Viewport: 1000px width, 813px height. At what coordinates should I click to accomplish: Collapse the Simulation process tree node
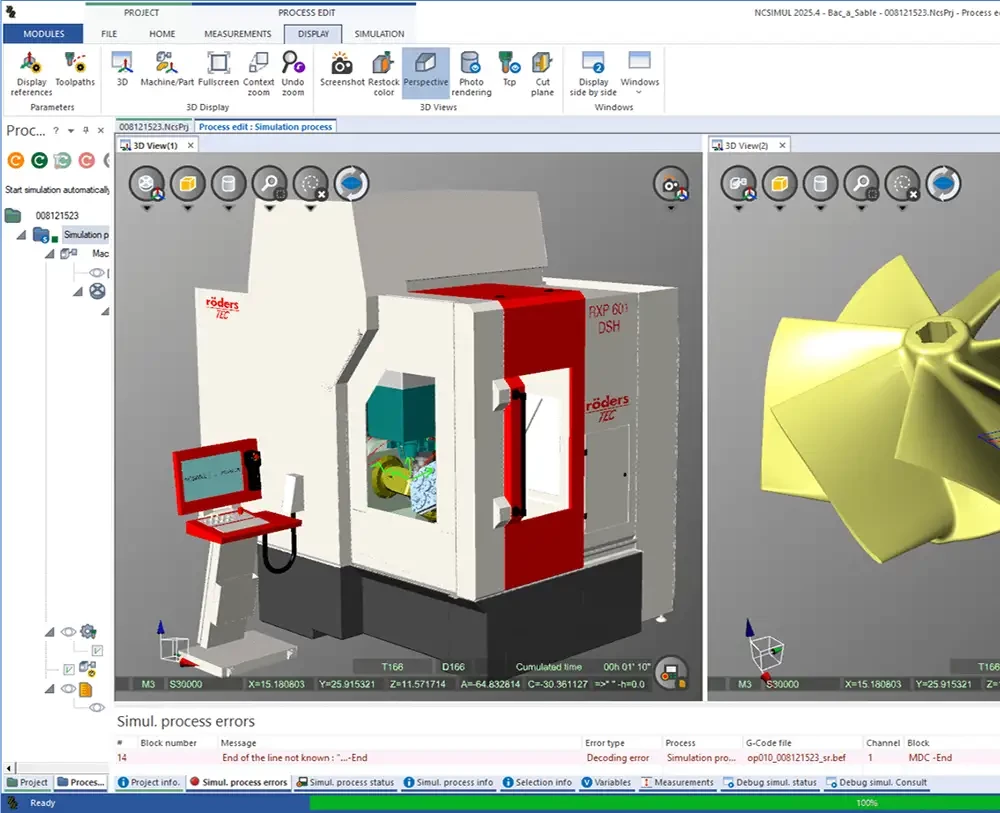click(21, 235)
